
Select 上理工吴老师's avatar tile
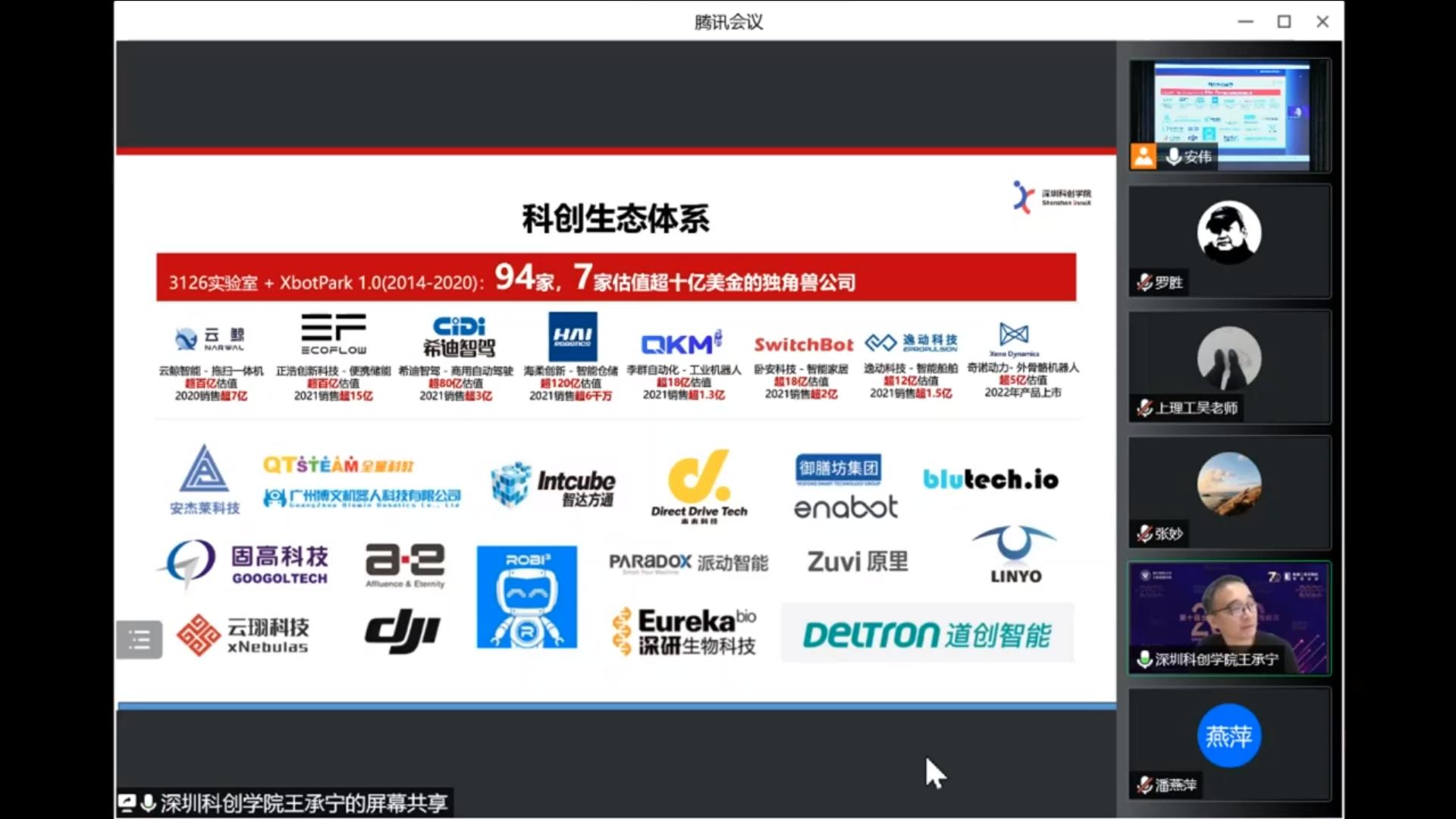(1228, 358)
